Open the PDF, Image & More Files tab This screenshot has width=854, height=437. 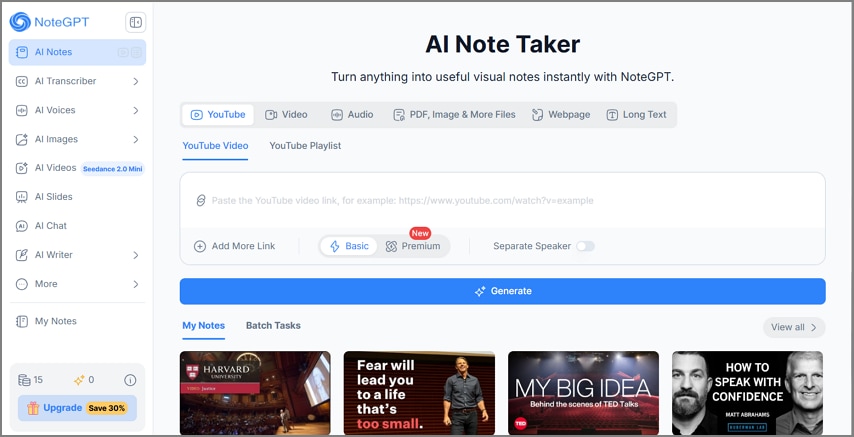tap(454, 115)
